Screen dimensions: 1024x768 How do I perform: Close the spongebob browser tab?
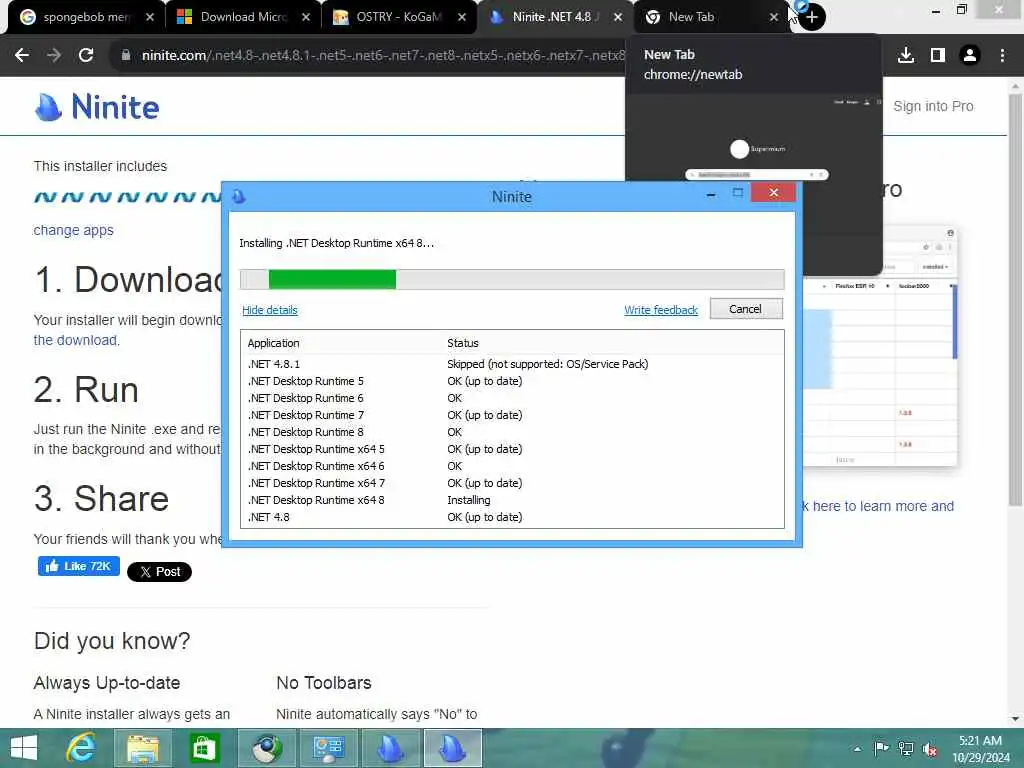click(x=150, y=17)
